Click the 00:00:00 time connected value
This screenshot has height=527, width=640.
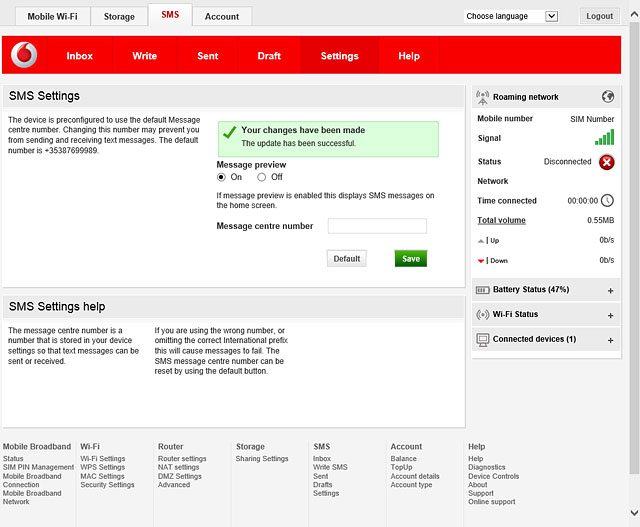click(x=582, y=201)
